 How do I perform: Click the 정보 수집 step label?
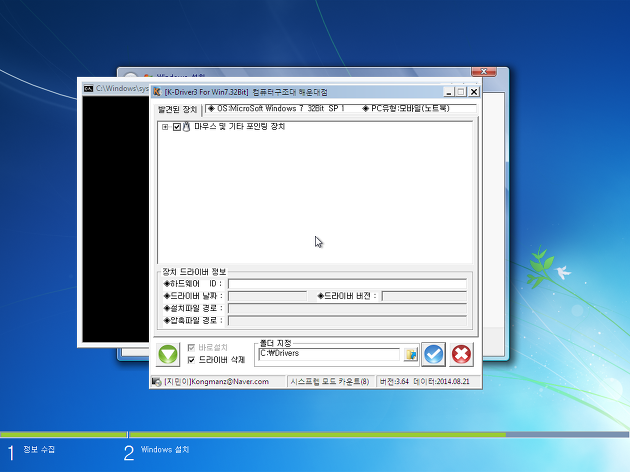[x=39, y=450]
